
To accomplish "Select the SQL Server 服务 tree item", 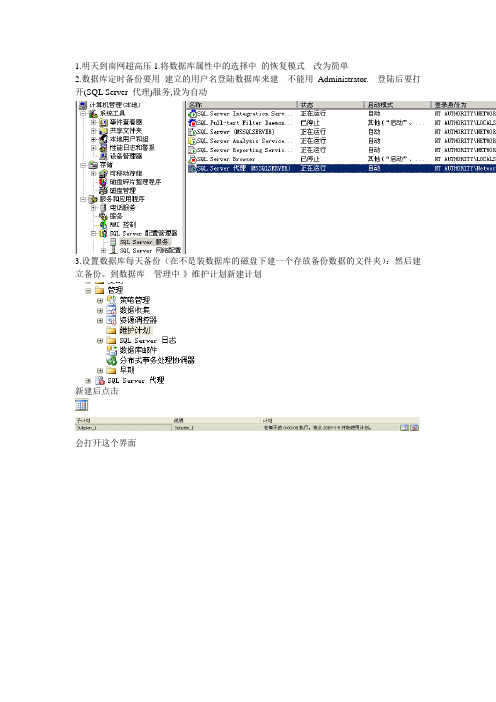I will point(144,242).
